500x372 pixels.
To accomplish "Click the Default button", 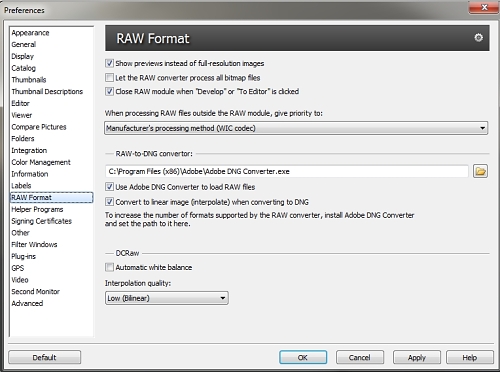I will pos(45,357).
